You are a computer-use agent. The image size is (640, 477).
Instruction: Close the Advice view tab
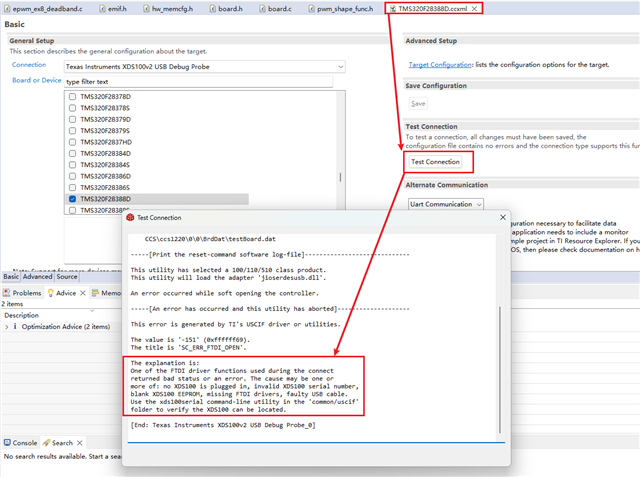click(x=82, y=293)
